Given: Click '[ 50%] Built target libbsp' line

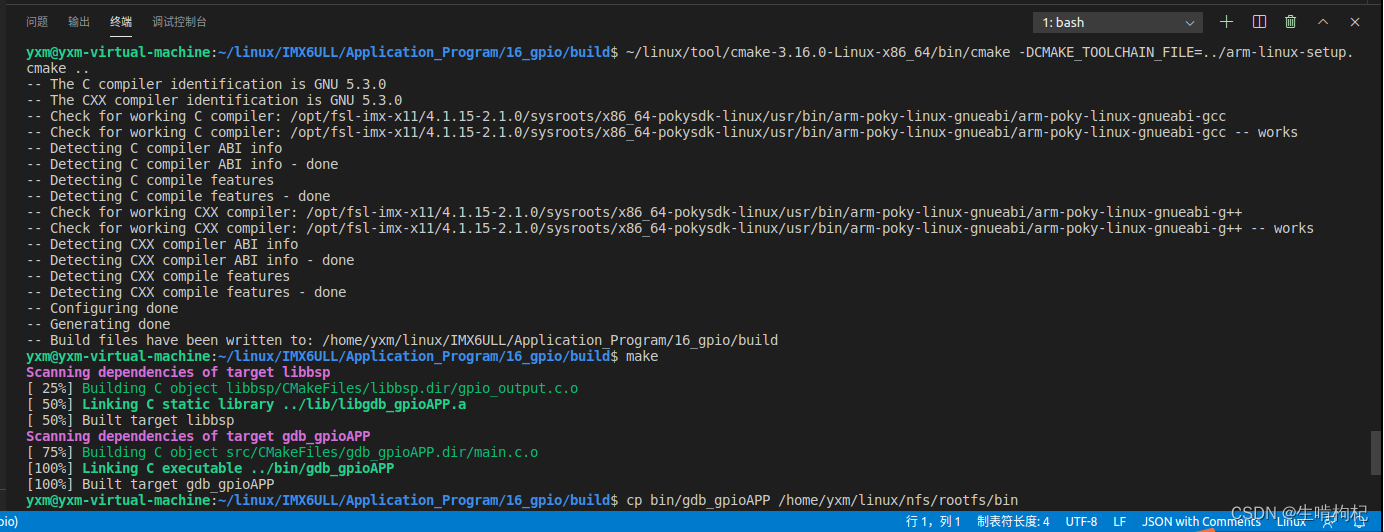Looking at the screenshot, I should click(130, 420).
